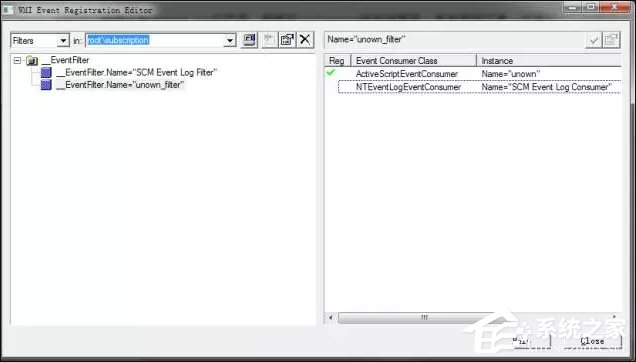Image resolution: width=636 pixels, height=362 pixels.
Task: Collapse the __EventFilter tree node
Action: click(x=17, y=61)
